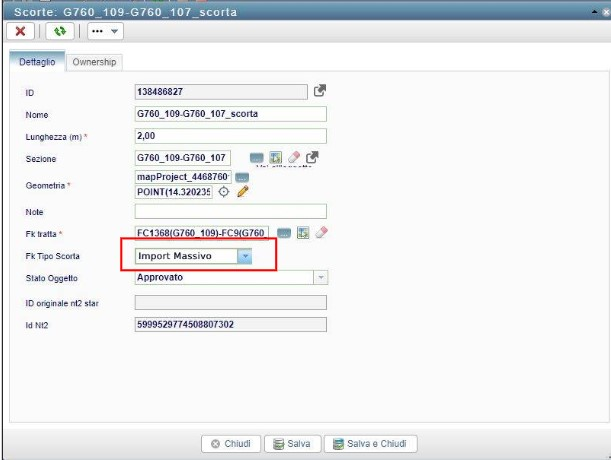Open the external link icon beside ID

(x=320, y=91)
